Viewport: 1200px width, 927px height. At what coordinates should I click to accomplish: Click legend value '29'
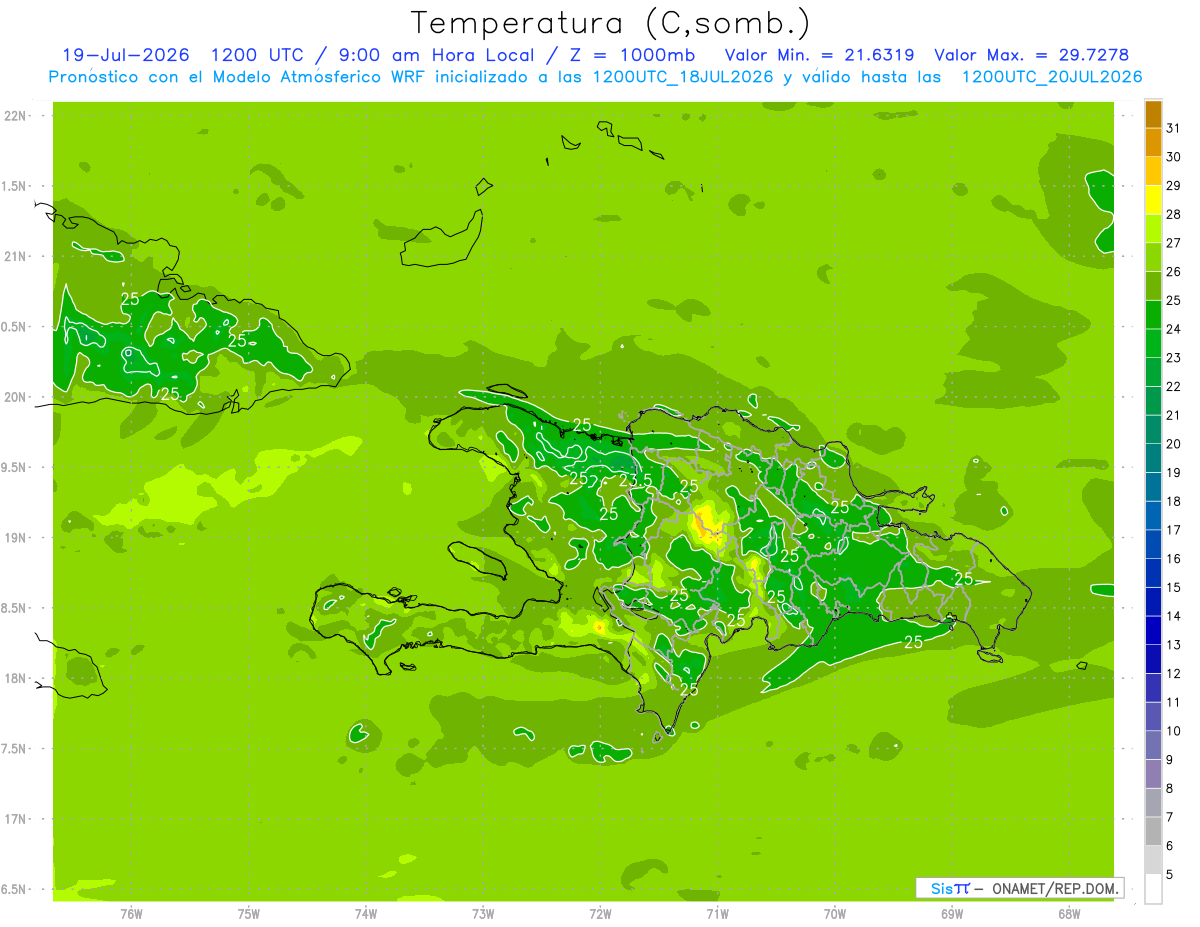tap(1174, 185)
